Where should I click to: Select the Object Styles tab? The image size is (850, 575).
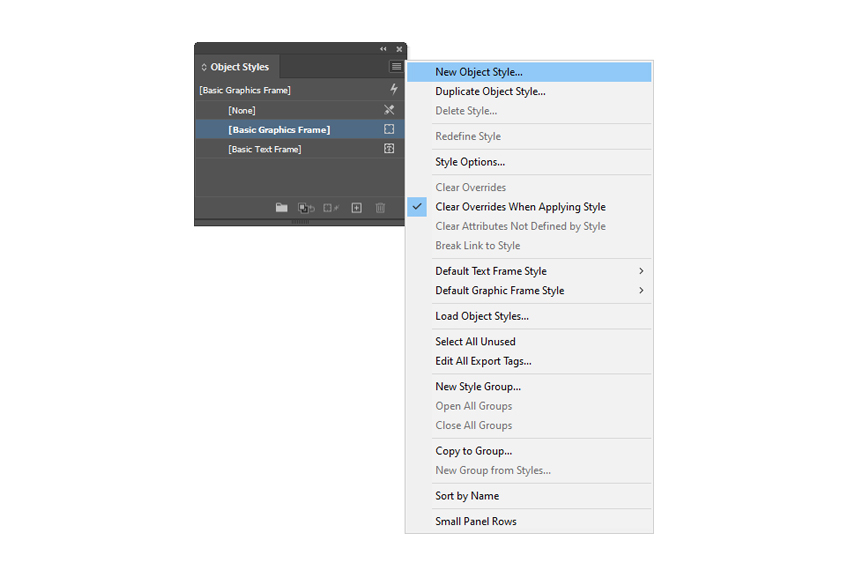(237, 67)
